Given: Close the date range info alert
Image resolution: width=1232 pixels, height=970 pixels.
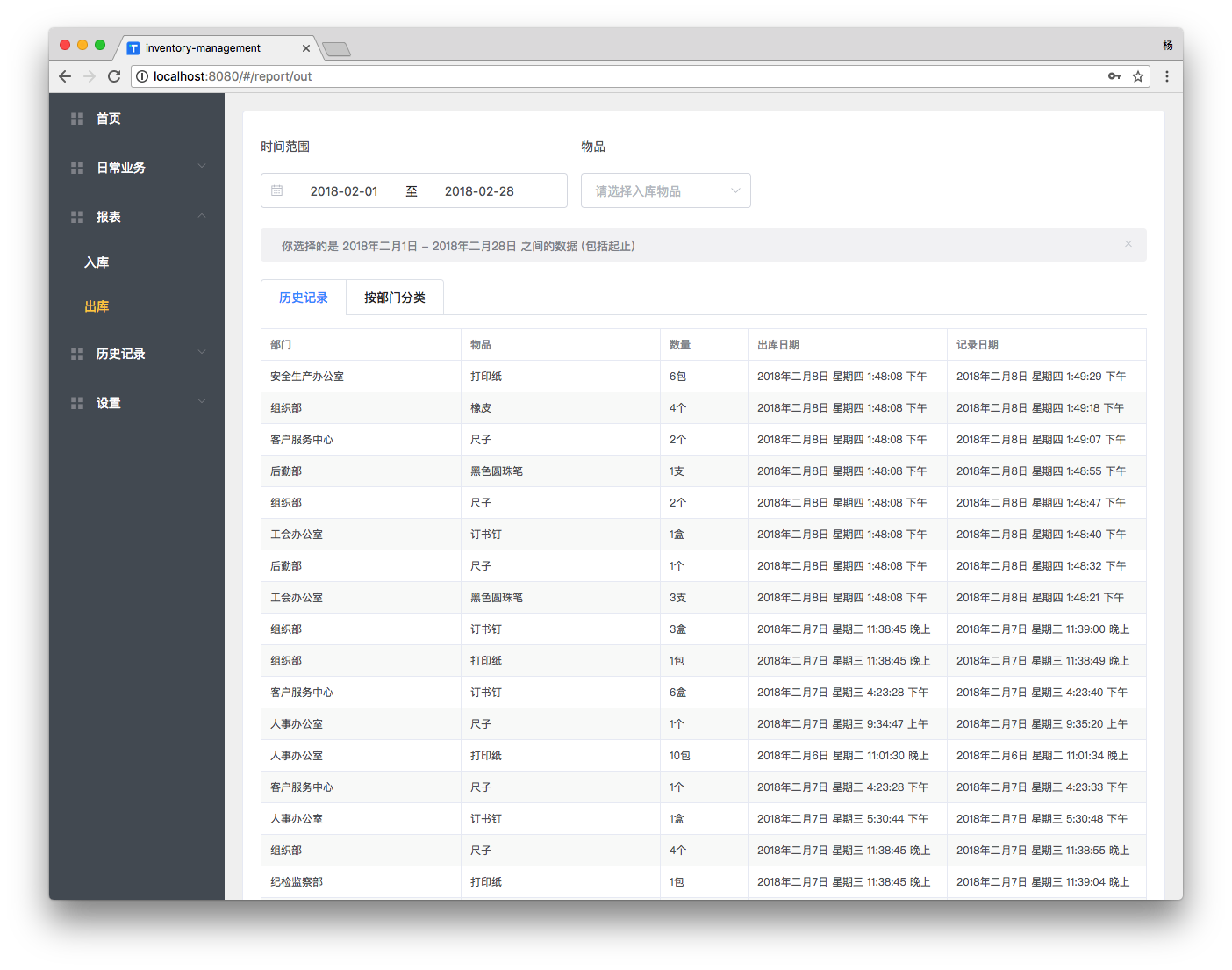Looking at the screenshot, I should click(x=1128, y=244).
